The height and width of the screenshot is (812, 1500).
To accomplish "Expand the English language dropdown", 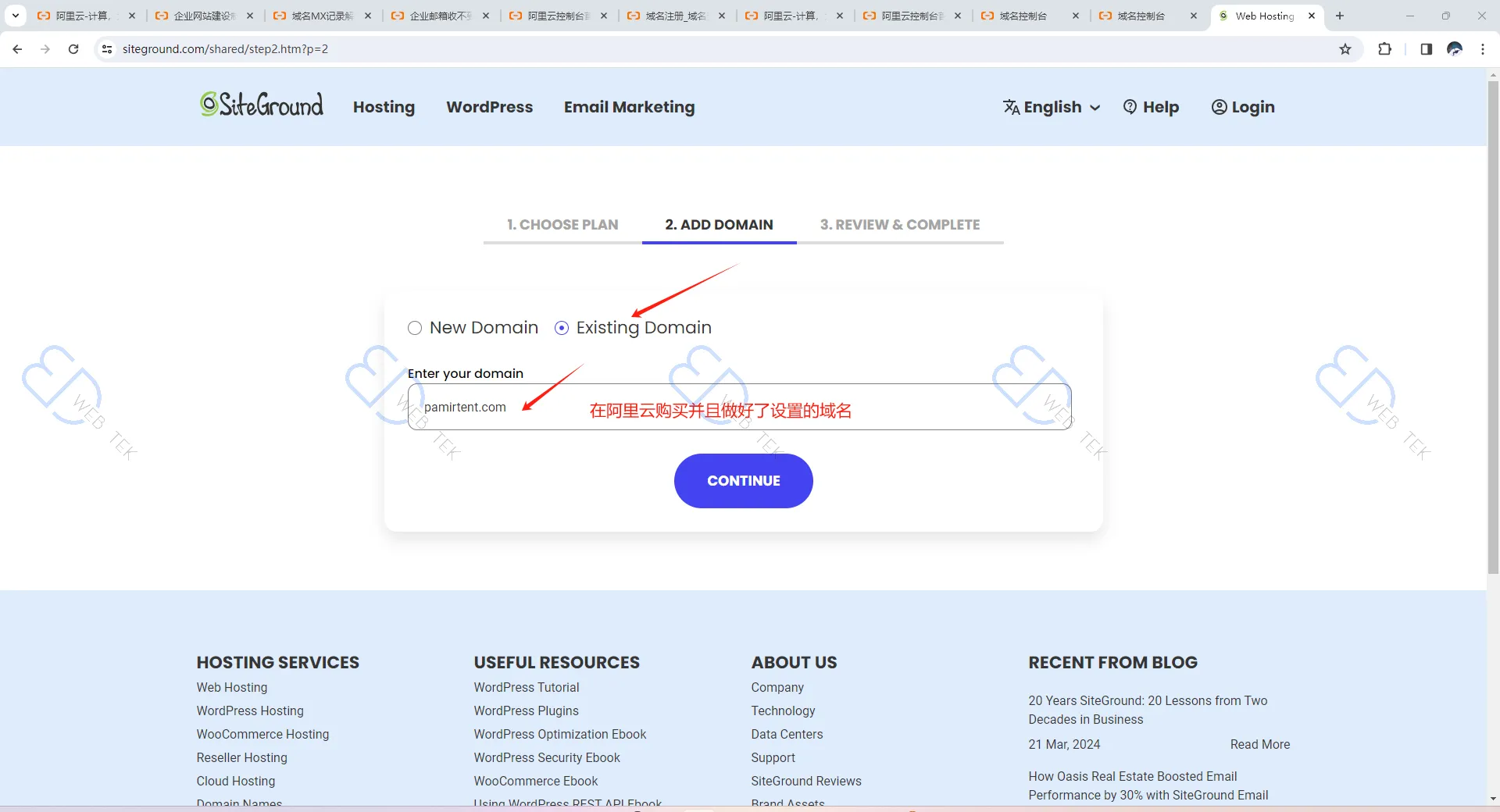I will tap(1052, 107).
